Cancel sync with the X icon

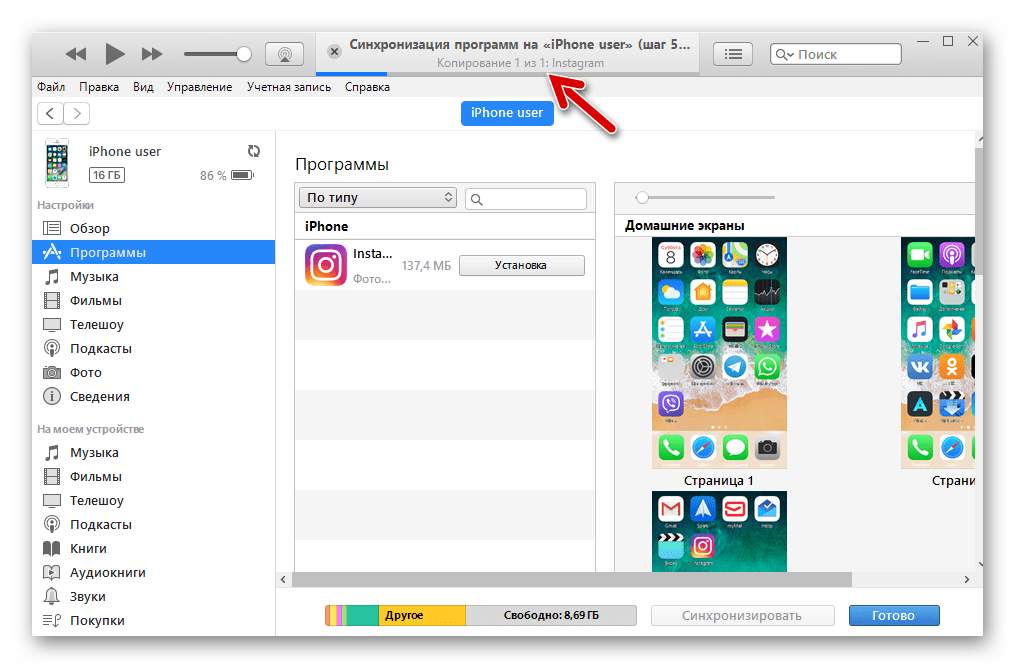pos(334,51)
